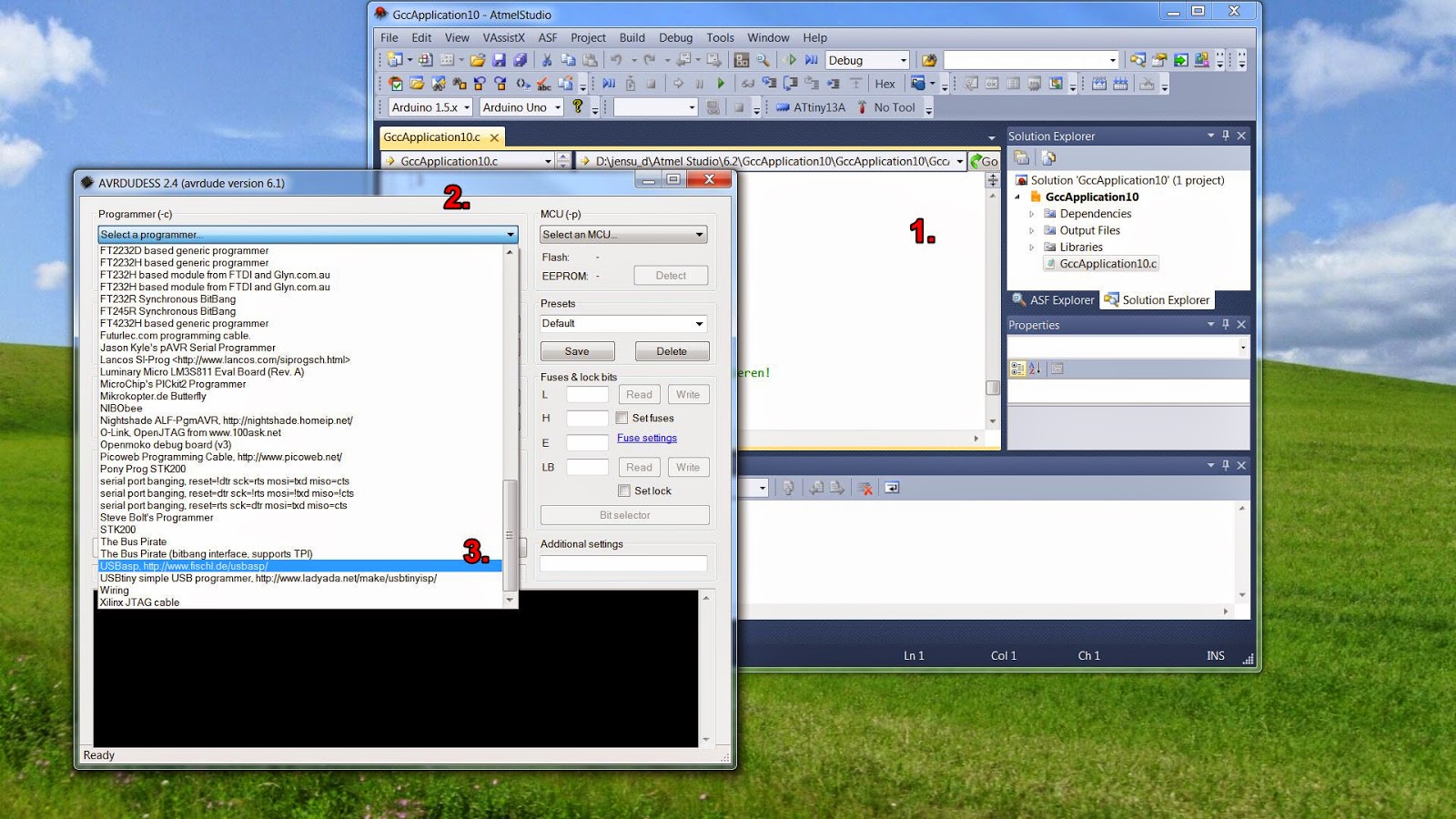
Task: Click the Open File icon in Atmel Studio toolbar
Action: (477, 60)
